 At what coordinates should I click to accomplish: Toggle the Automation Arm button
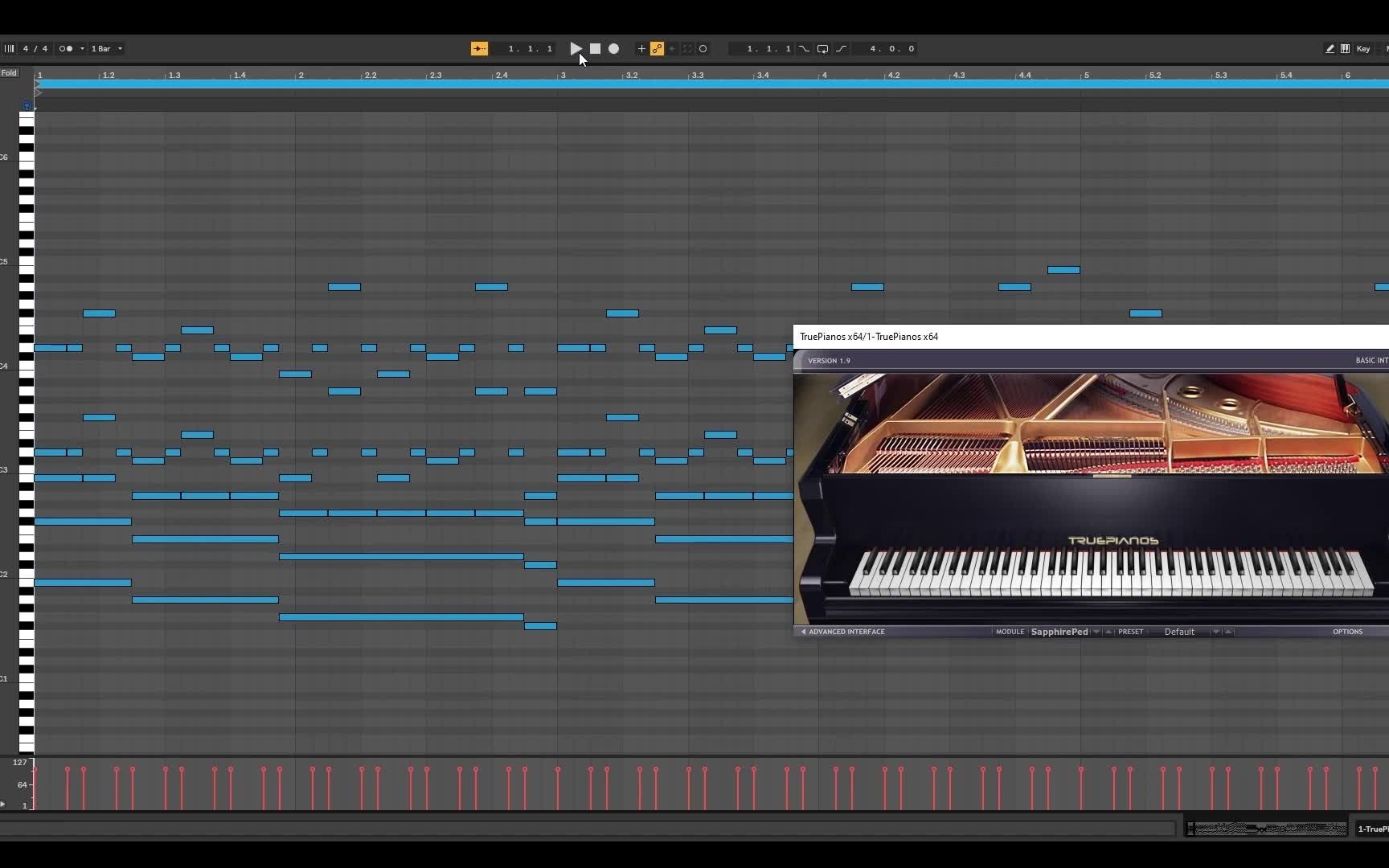(657, 48)
